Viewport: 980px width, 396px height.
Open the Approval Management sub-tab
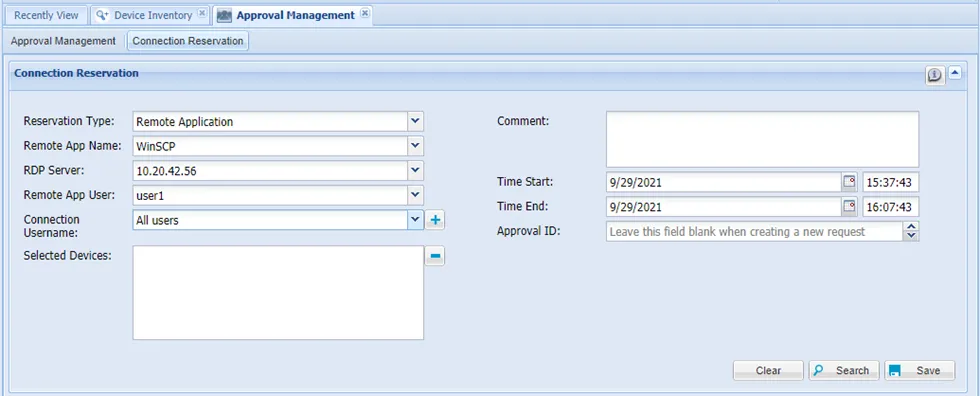coord(63,41)
